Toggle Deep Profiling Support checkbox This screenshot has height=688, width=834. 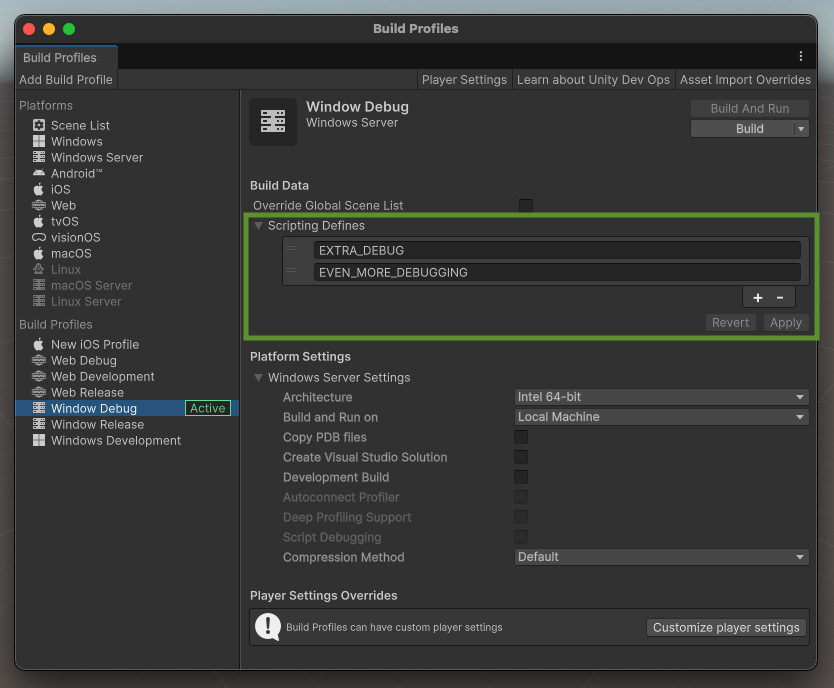coord(521,517)
